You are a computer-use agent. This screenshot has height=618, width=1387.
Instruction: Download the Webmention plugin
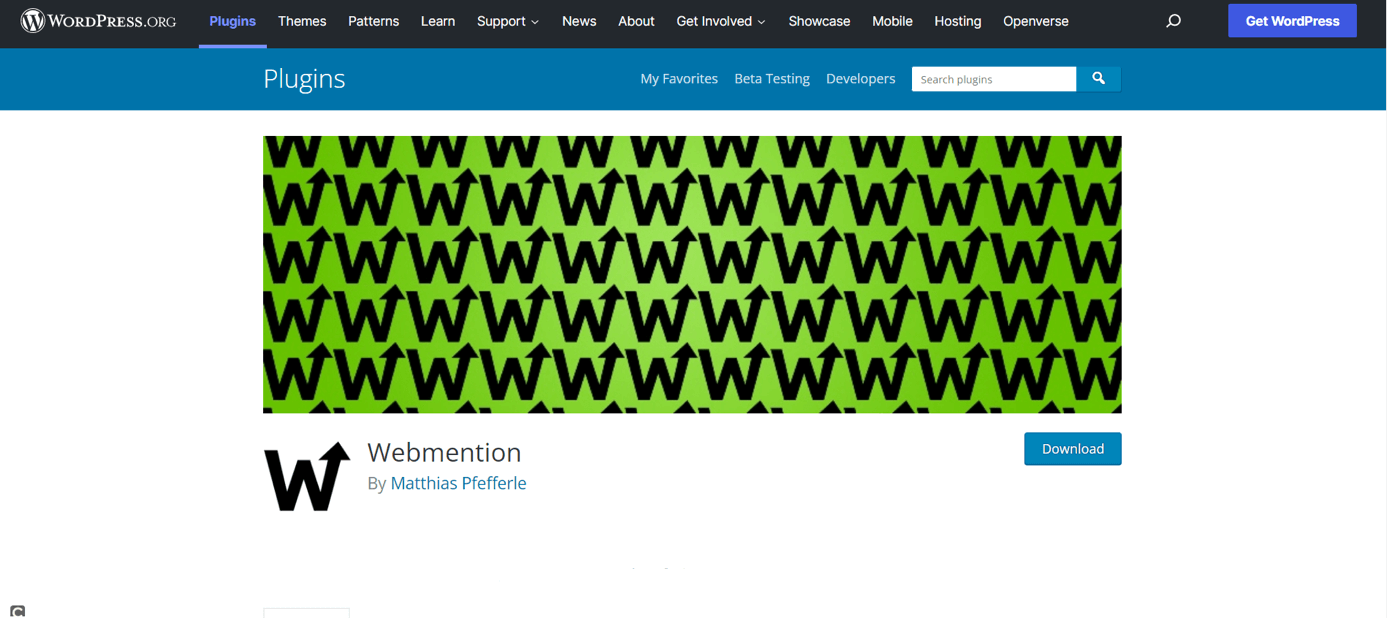[1072, 449]
